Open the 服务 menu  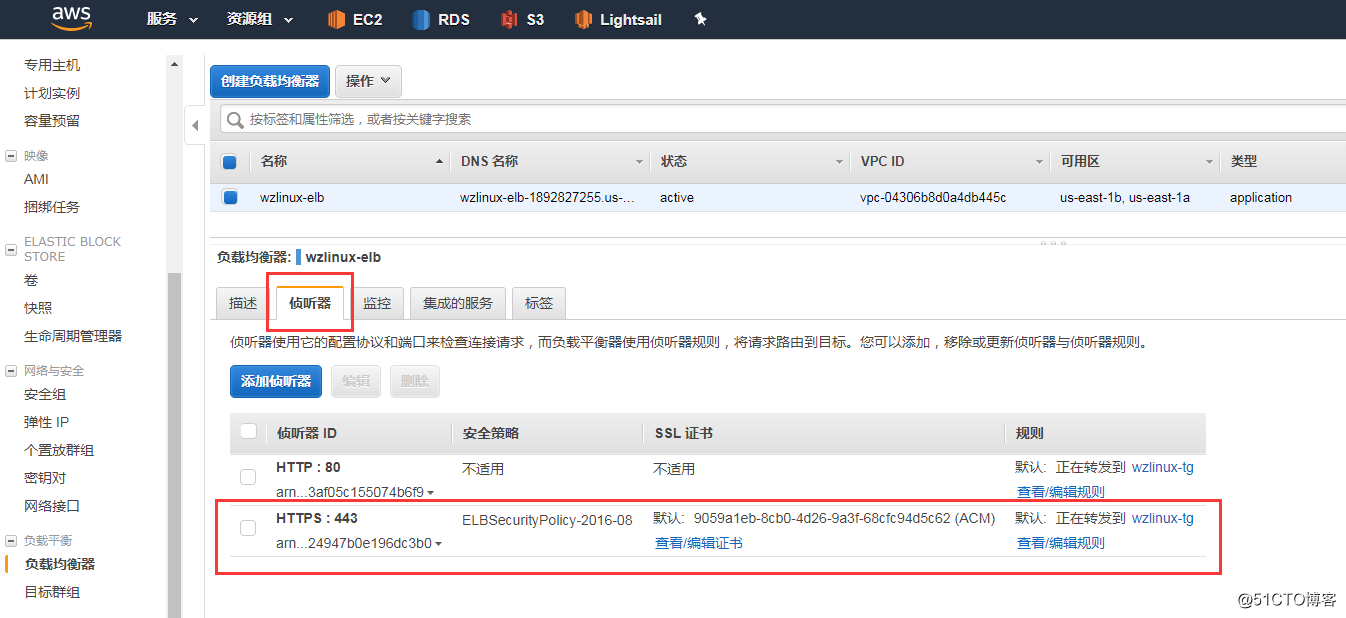click(172, 19)
